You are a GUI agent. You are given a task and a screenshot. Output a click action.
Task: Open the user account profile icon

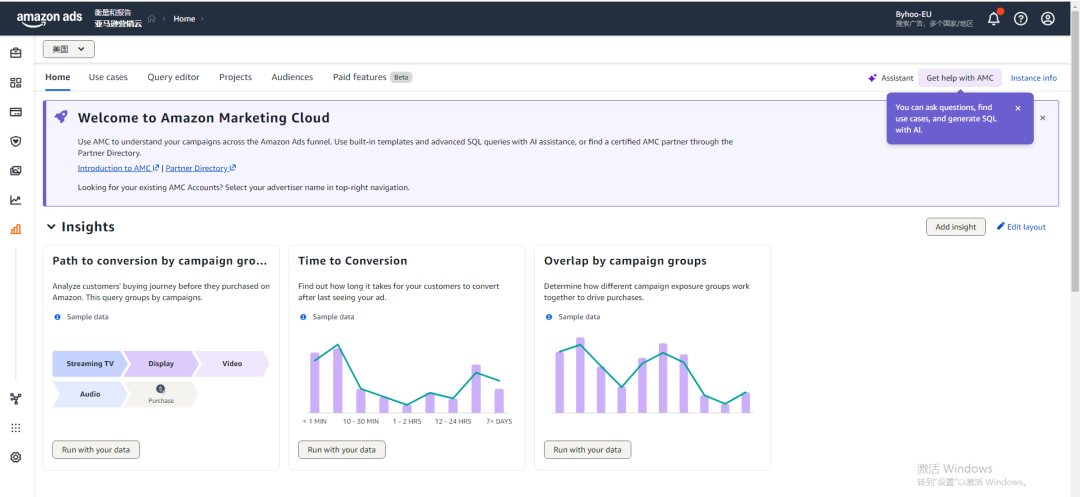(1047, 18)
